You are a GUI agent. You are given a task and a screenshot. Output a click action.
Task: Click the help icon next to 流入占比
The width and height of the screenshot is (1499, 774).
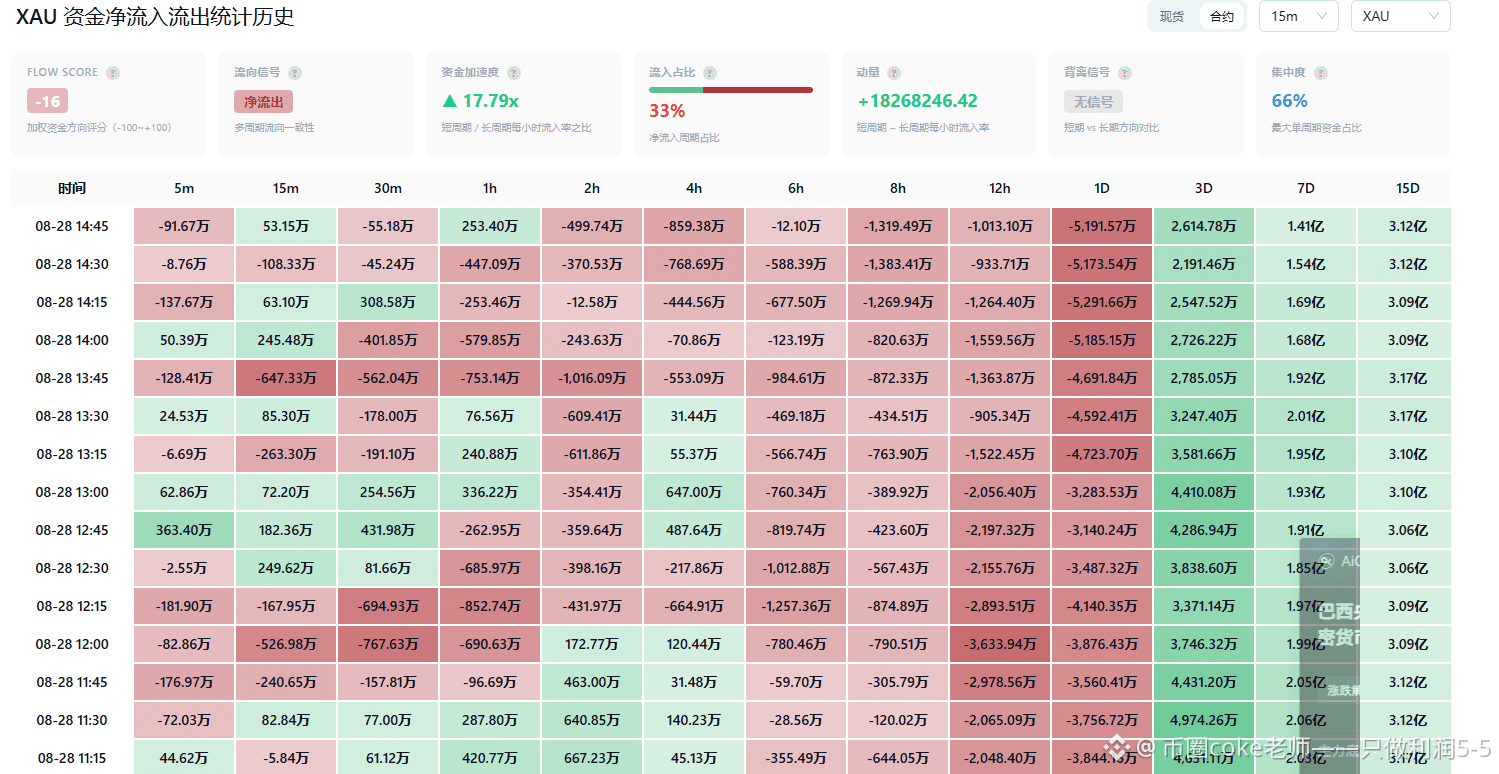coord(710,73)
